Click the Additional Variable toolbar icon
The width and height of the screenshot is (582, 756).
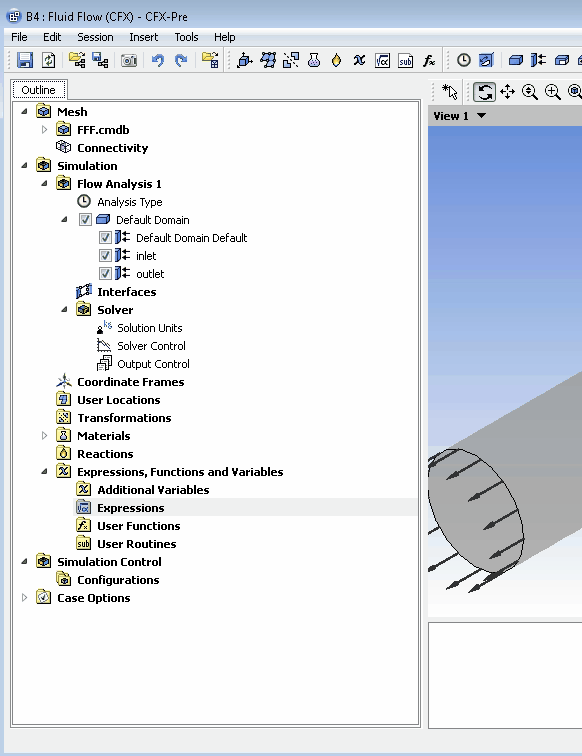click(x=359, y=60)
